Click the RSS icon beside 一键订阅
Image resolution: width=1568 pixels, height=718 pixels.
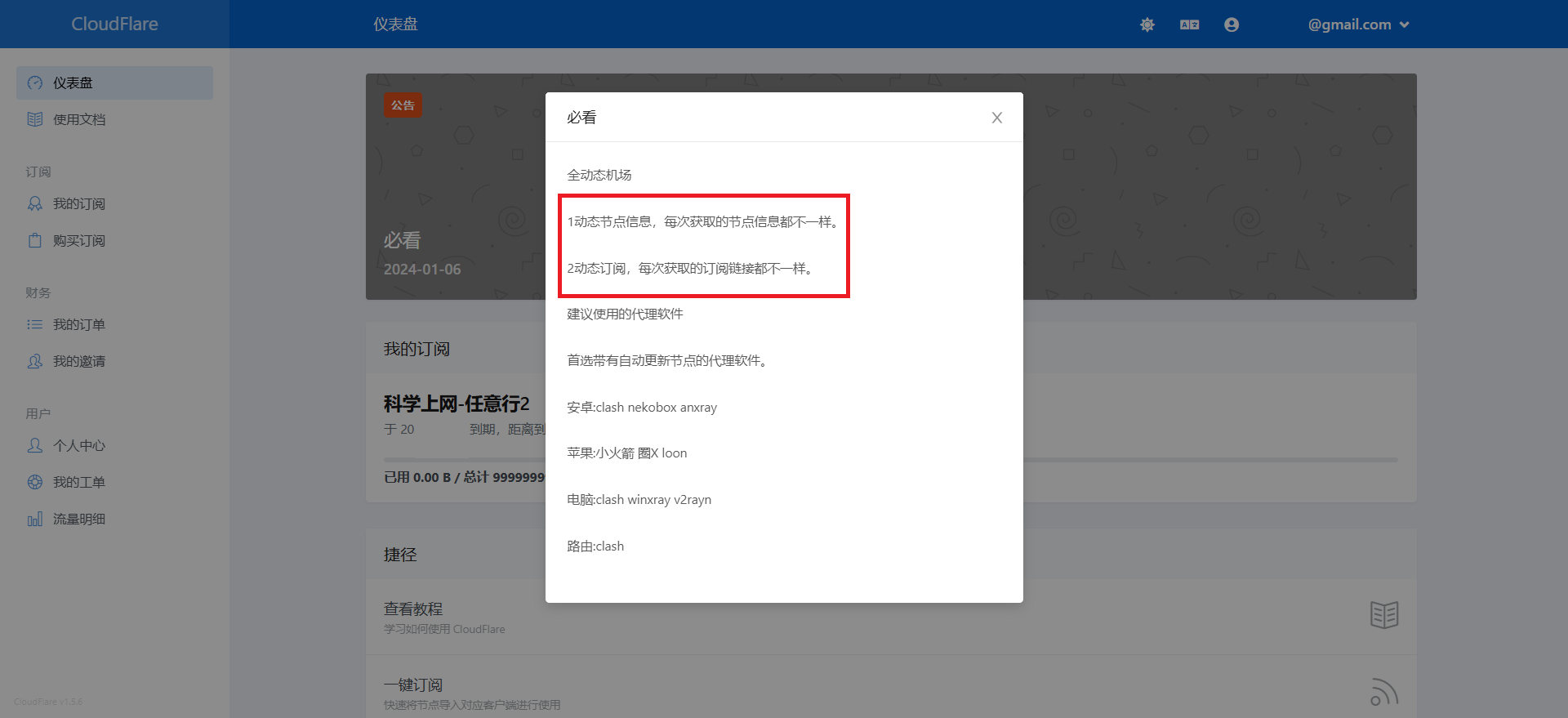pos(1384,692)
